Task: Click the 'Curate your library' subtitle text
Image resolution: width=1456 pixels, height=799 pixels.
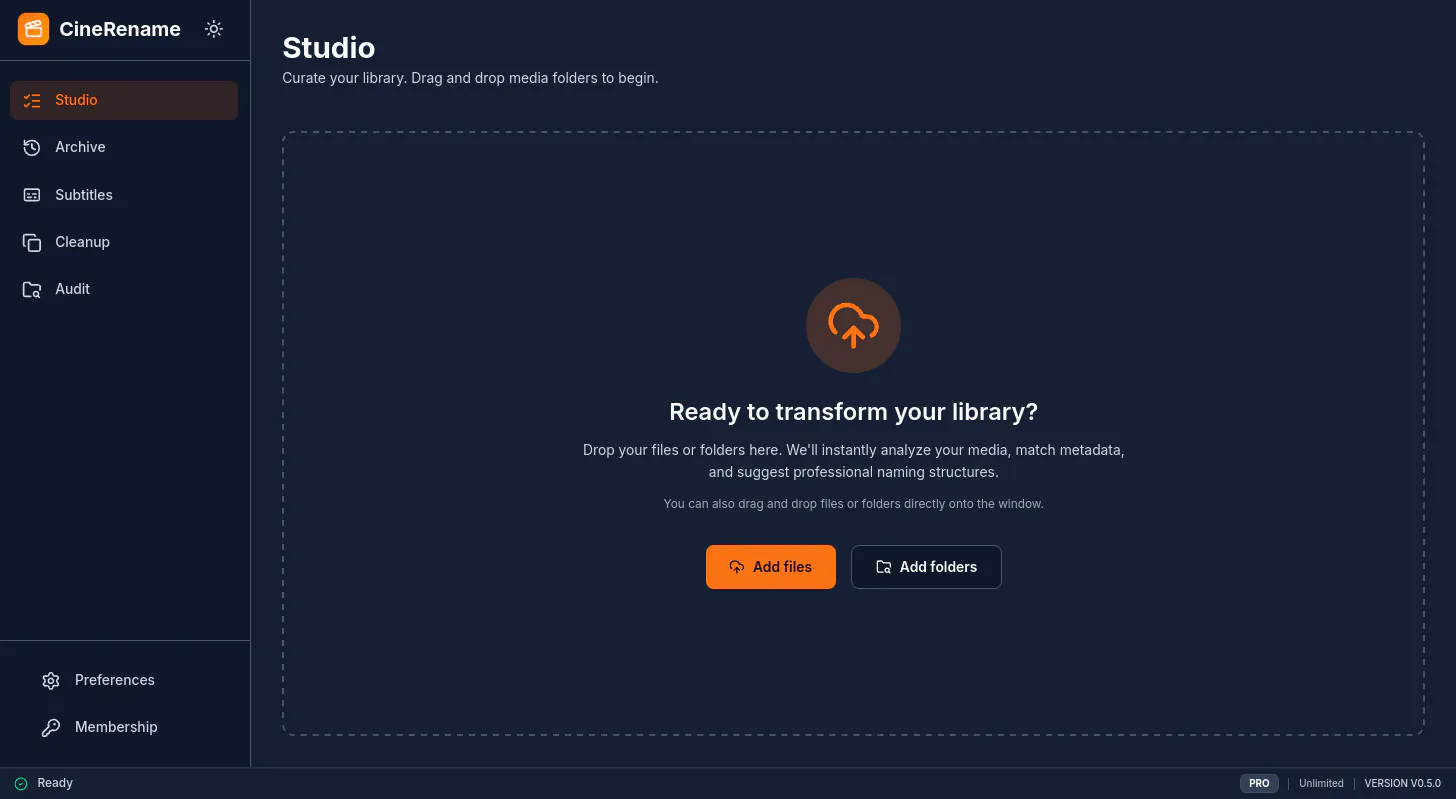Action: coord(470,78)
